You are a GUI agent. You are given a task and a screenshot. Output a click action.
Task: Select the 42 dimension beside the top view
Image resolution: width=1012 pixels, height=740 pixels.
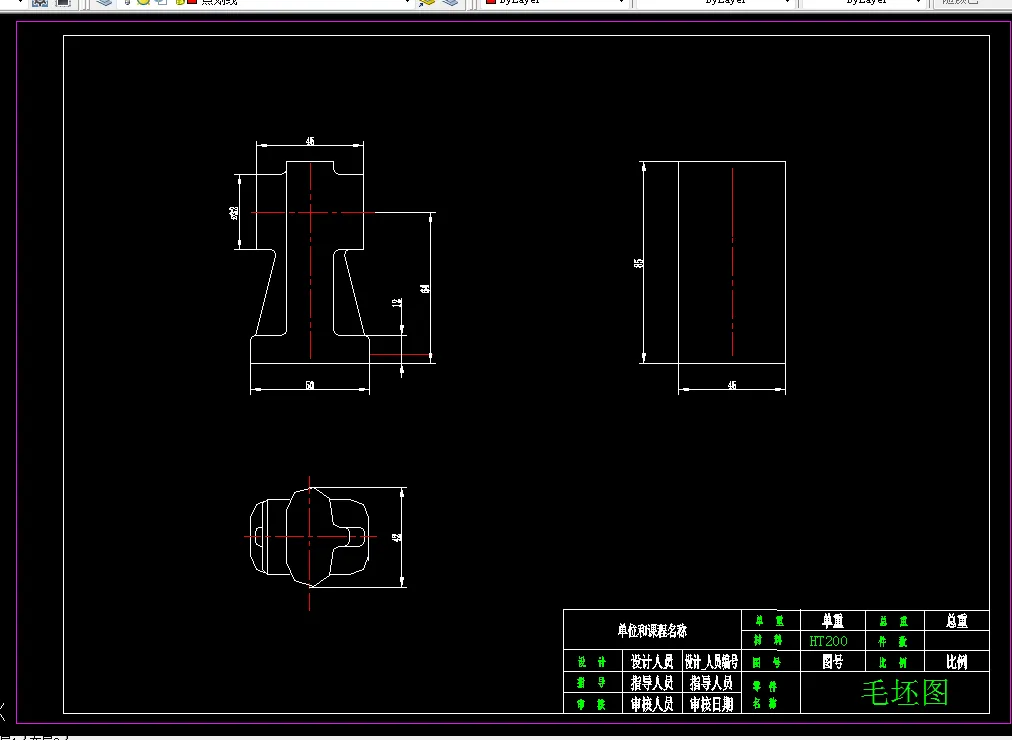pos(397,537)
